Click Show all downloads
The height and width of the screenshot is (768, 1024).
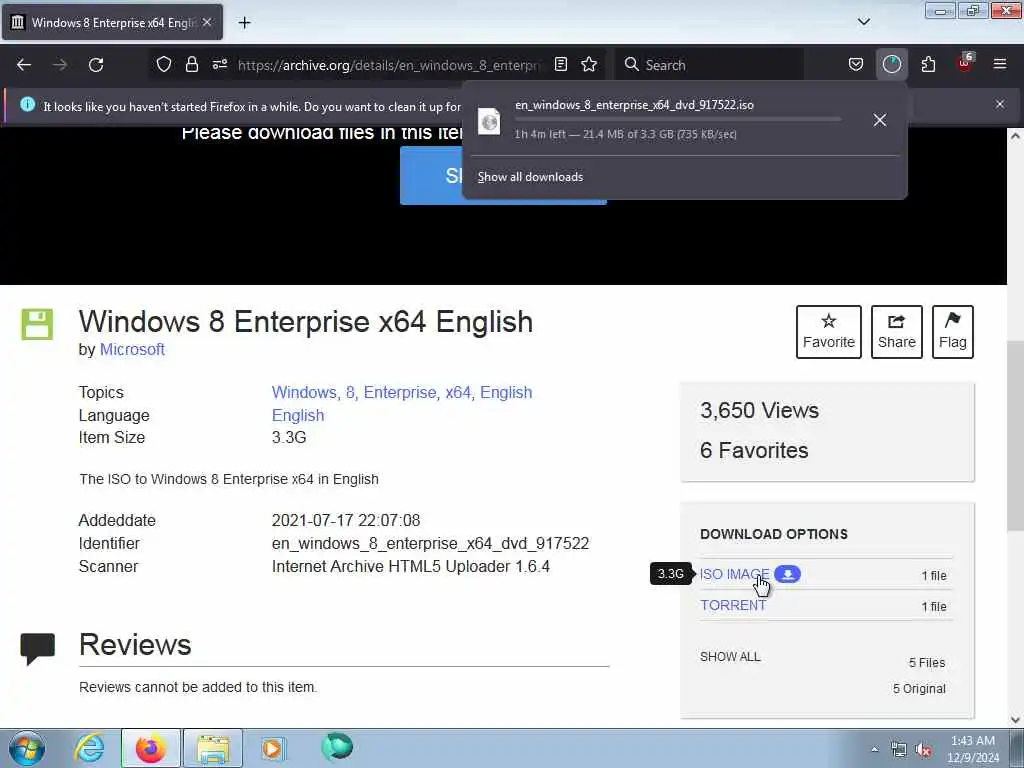pyautogui.click(x=530, y=177)
